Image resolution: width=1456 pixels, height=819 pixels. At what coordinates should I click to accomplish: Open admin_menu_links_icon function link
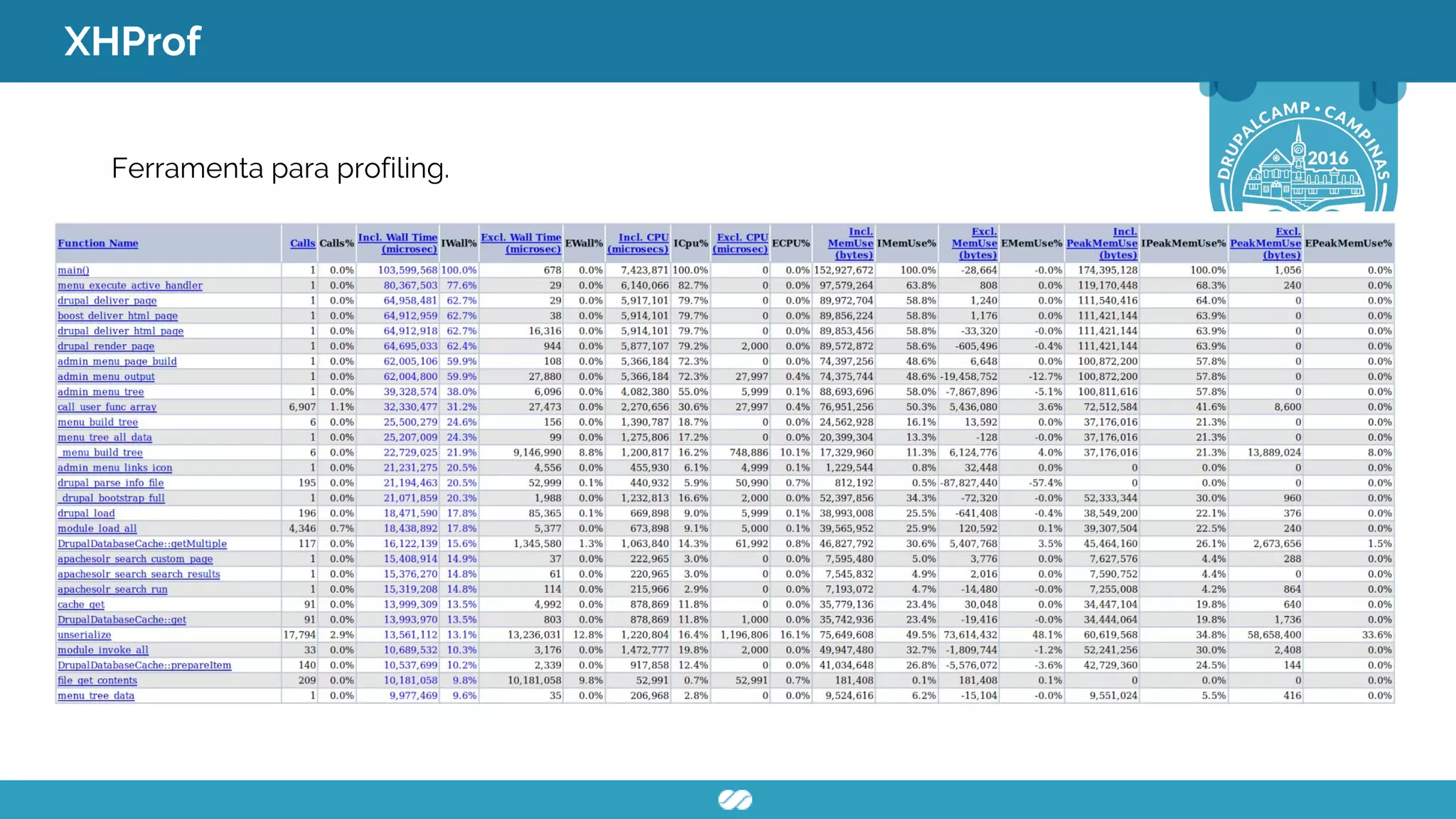[115, 468]
